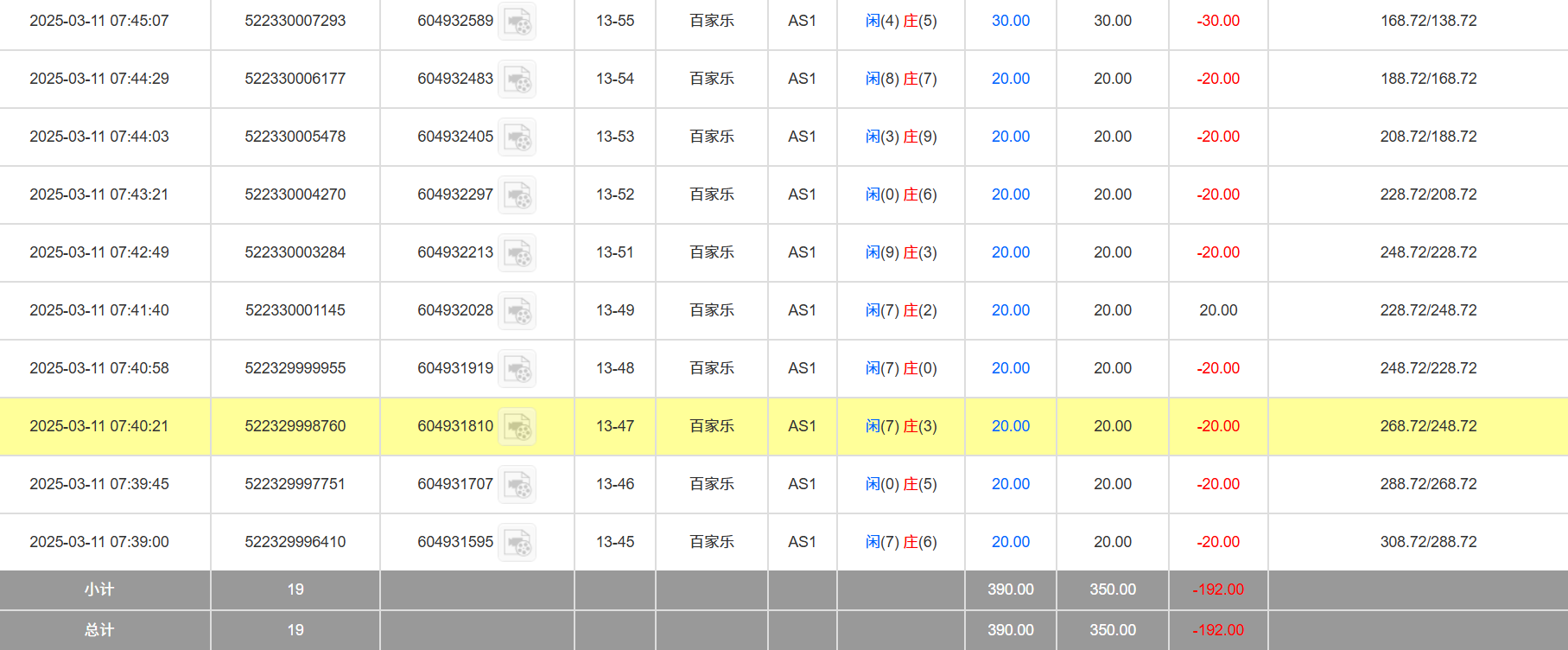1568x650 pixels.
Task: Click the replay icon beside 604931919
Action: [x=517, y=369]
